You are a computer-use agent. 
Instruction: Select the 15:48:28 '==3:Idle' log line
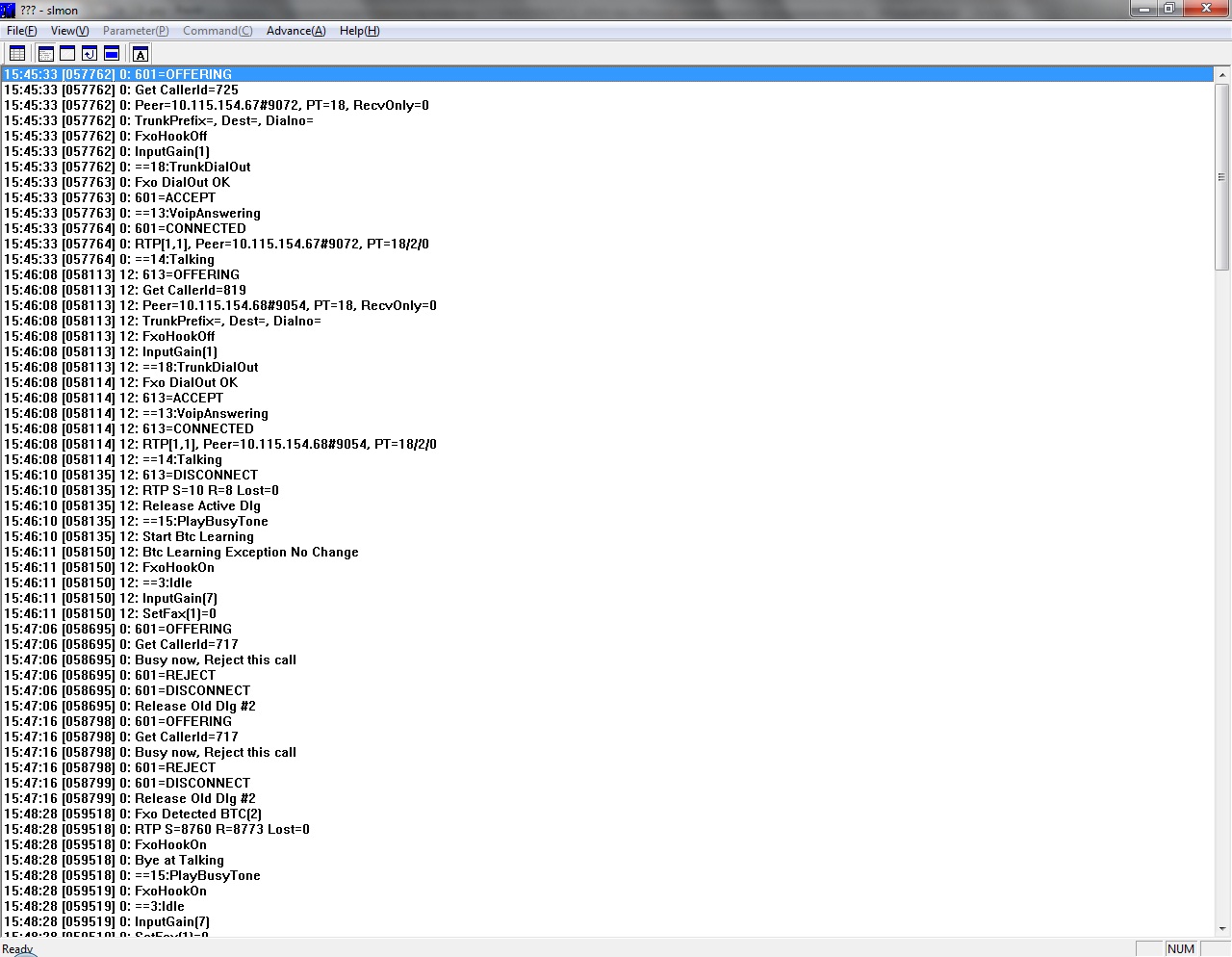pos(607,906)
